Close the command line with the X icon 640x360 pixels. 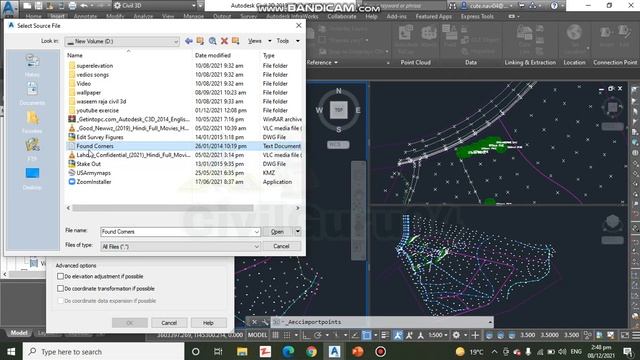254,322
